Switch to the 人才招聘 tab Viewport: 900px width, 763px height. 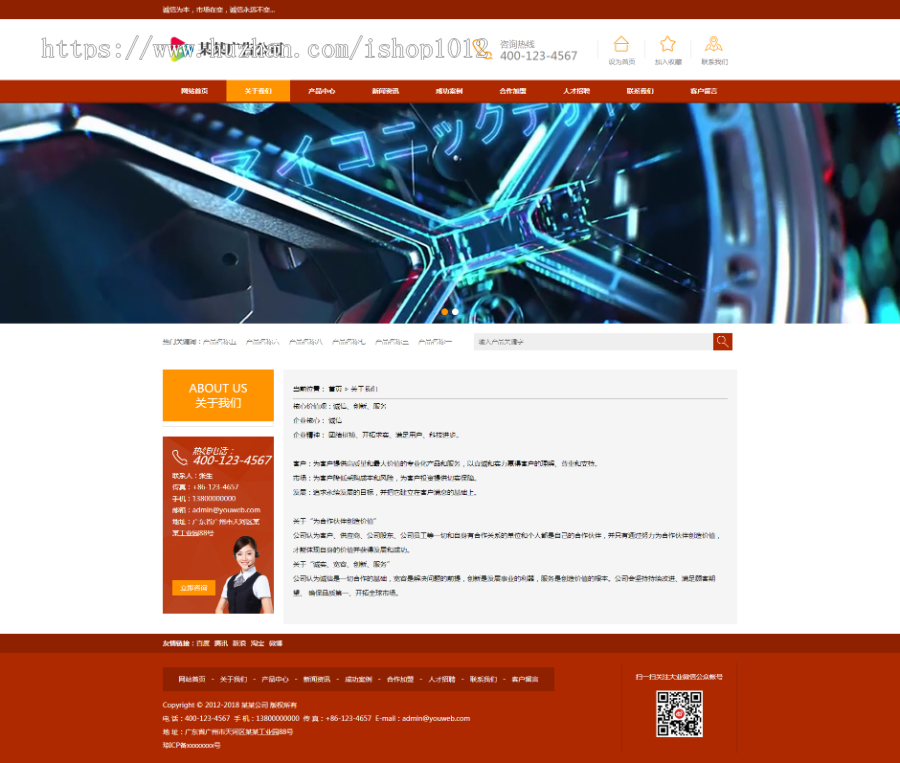(x=578, y=90)
